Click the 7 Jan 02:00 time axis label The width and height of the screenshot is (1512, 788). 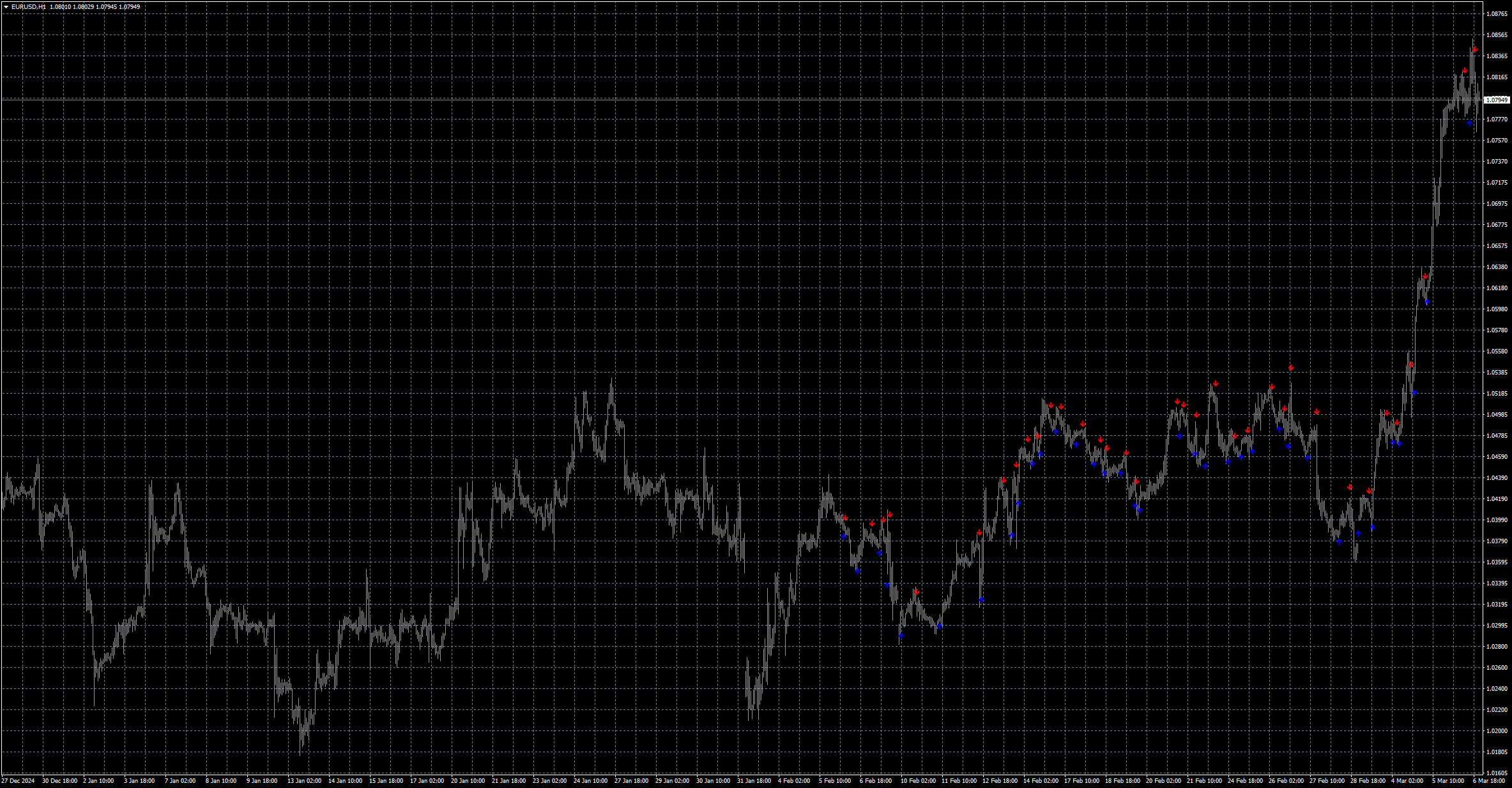180,781
